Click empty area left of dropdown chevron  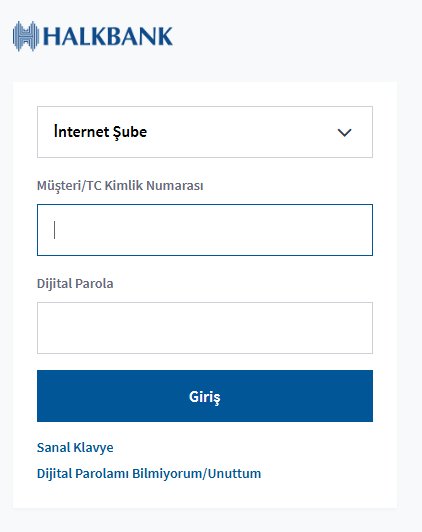pos(241,132)
